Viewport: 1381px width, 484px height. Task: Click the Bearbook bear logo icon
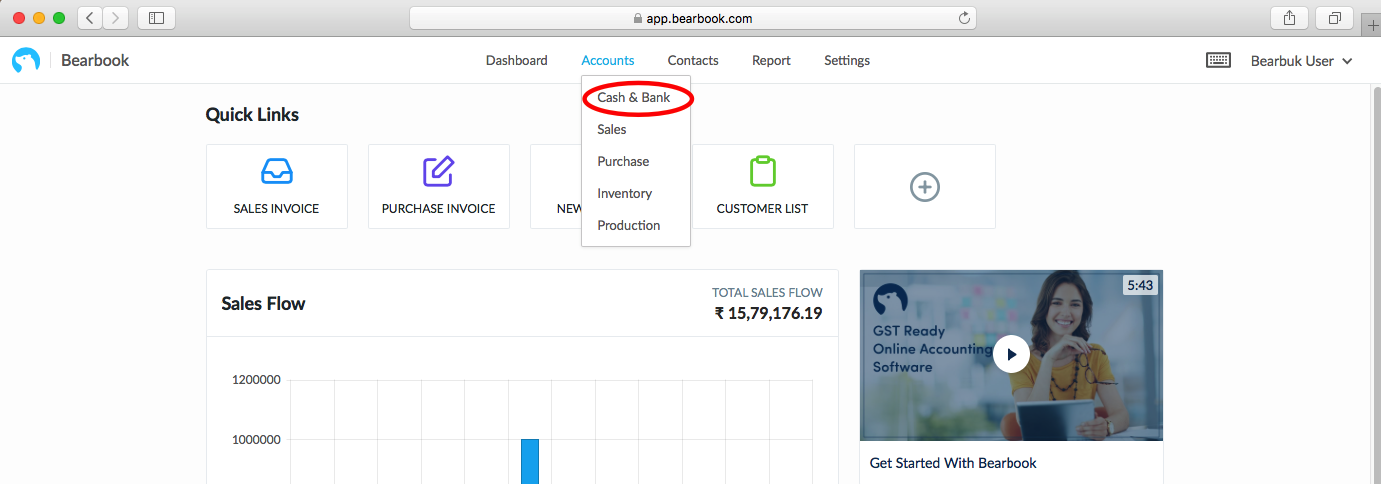(26, 61)
